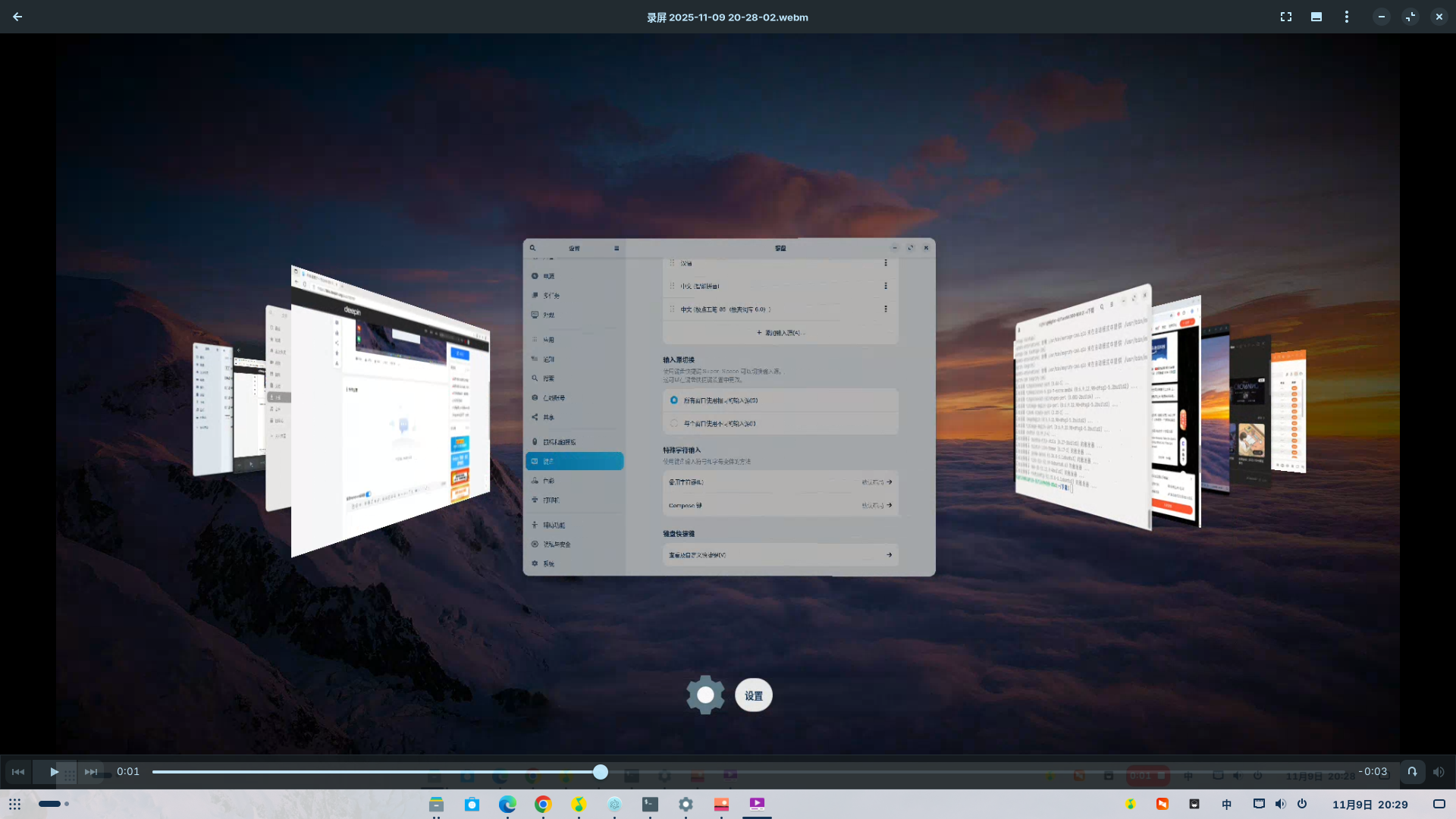
Task: Click the QQ Music tray icon
Action: pos(1130,804)
